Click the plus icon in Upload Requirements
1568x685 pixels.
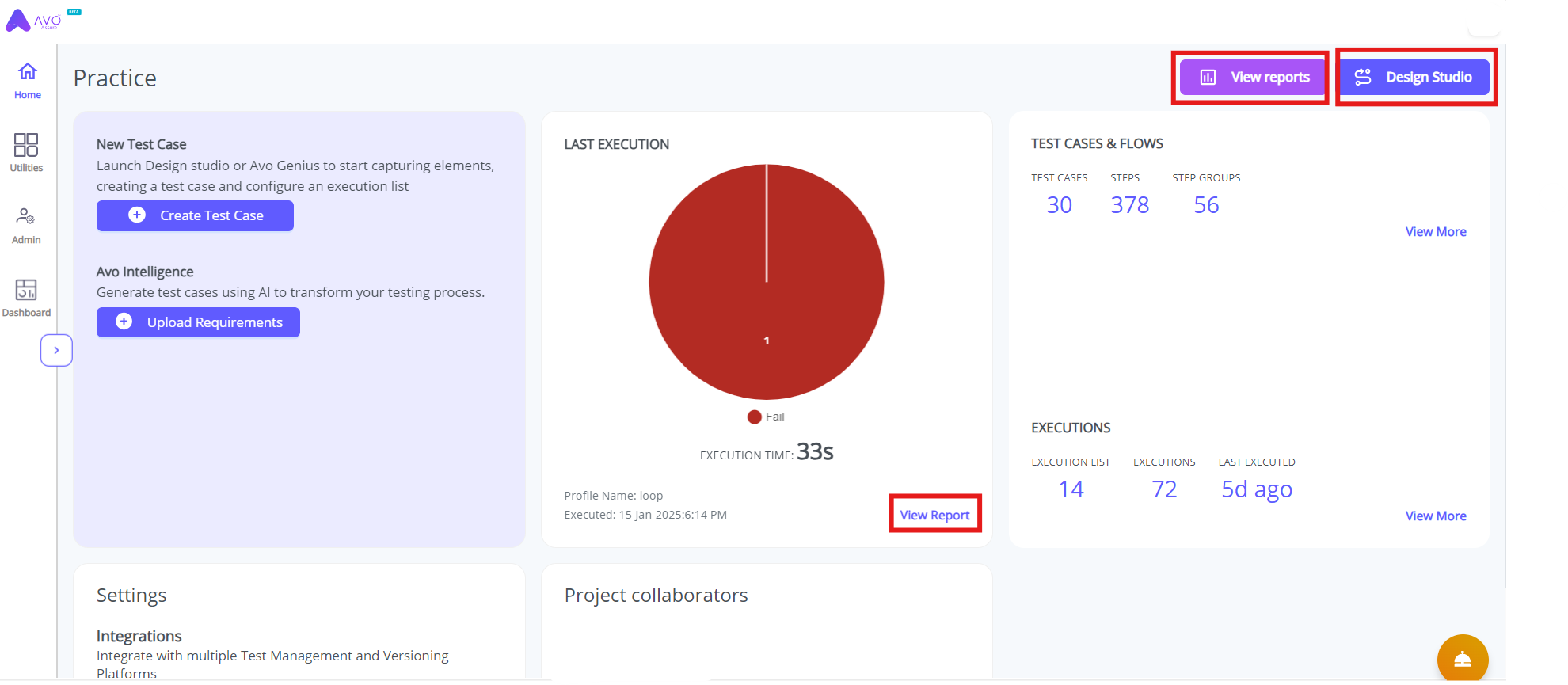tap(124, 322)
